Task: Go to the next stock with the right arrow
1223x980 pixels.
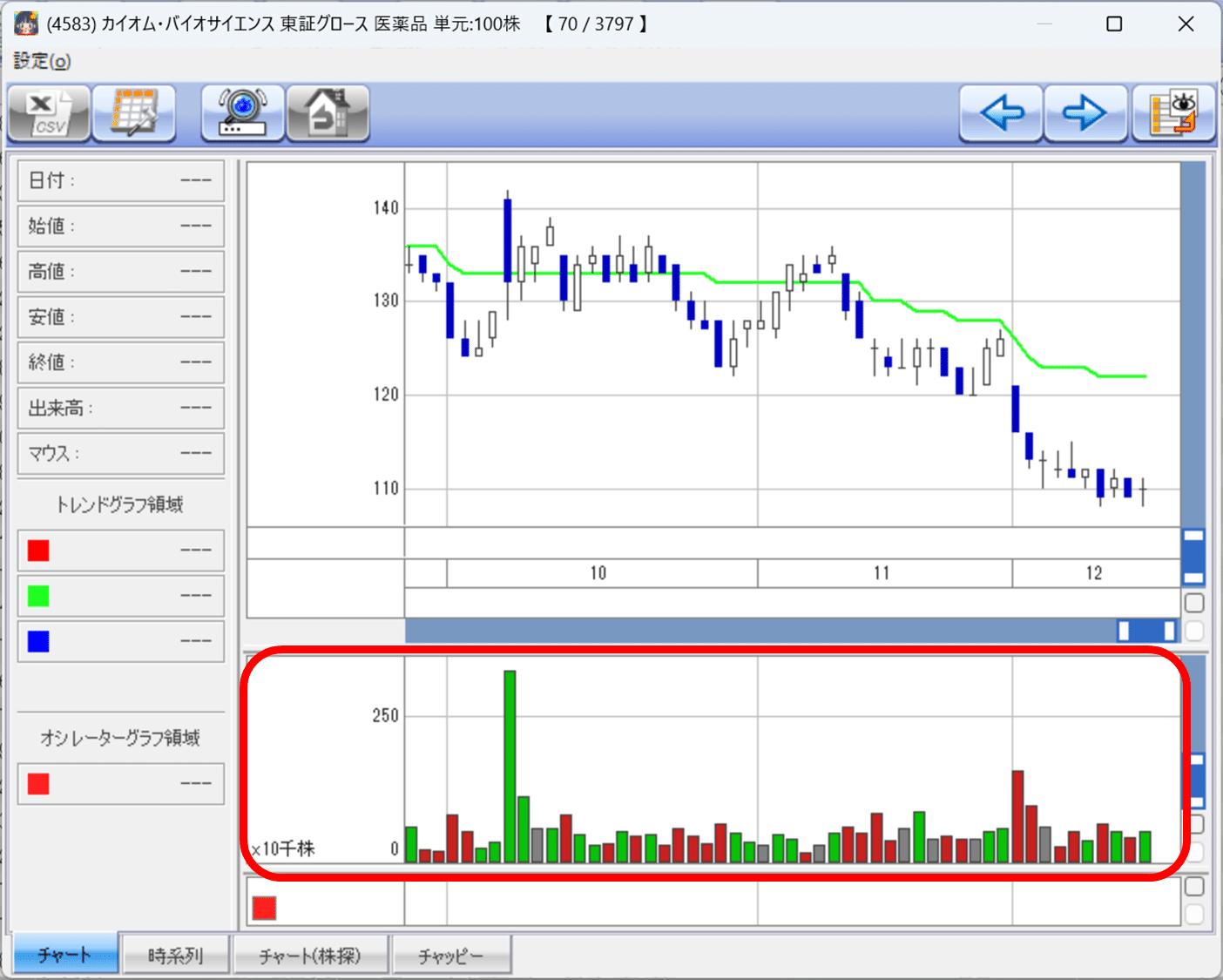Action: coord(1085,112)
